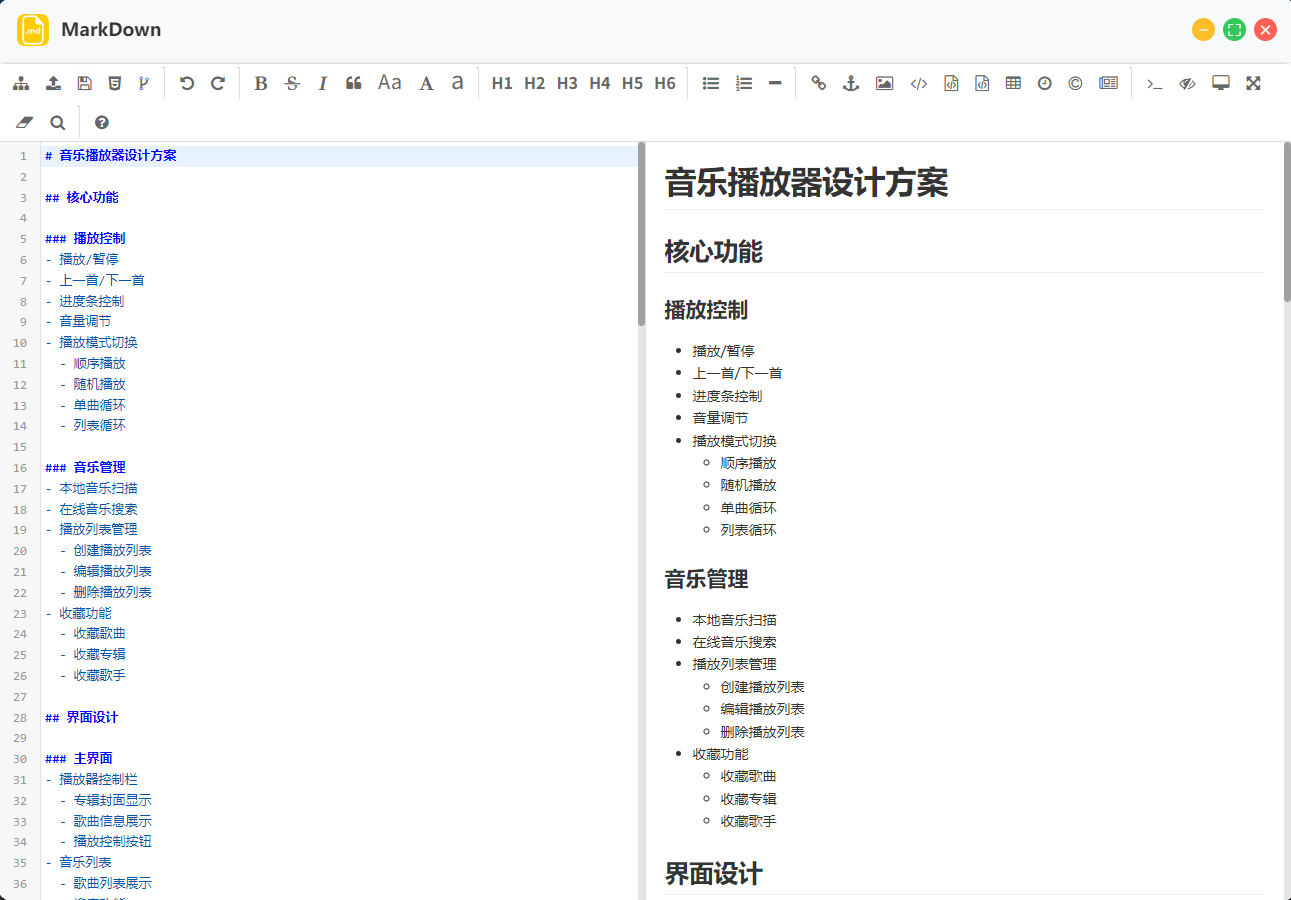Click the MarkDown app logo
The width and height of the screenshot is (1291, 900).
[x=33, y=30]
